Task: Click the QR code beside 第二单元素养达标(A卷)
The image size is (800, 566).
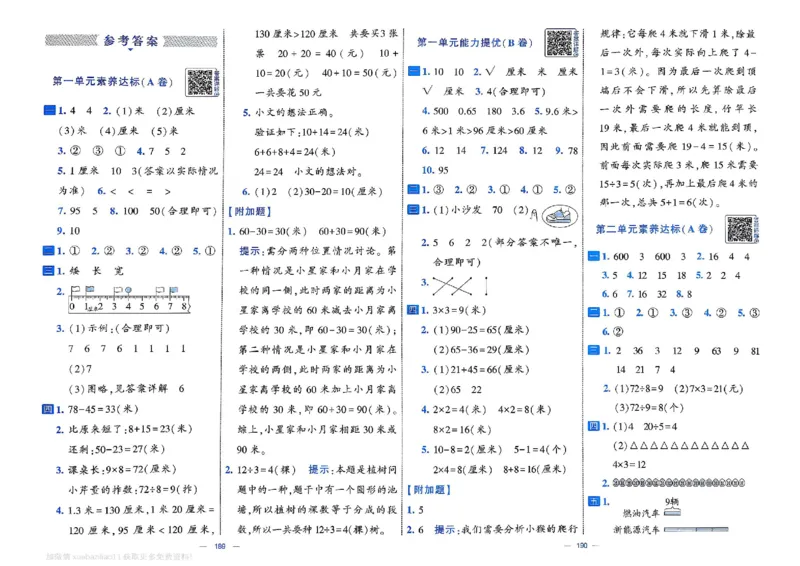Action: click(740, 229)
